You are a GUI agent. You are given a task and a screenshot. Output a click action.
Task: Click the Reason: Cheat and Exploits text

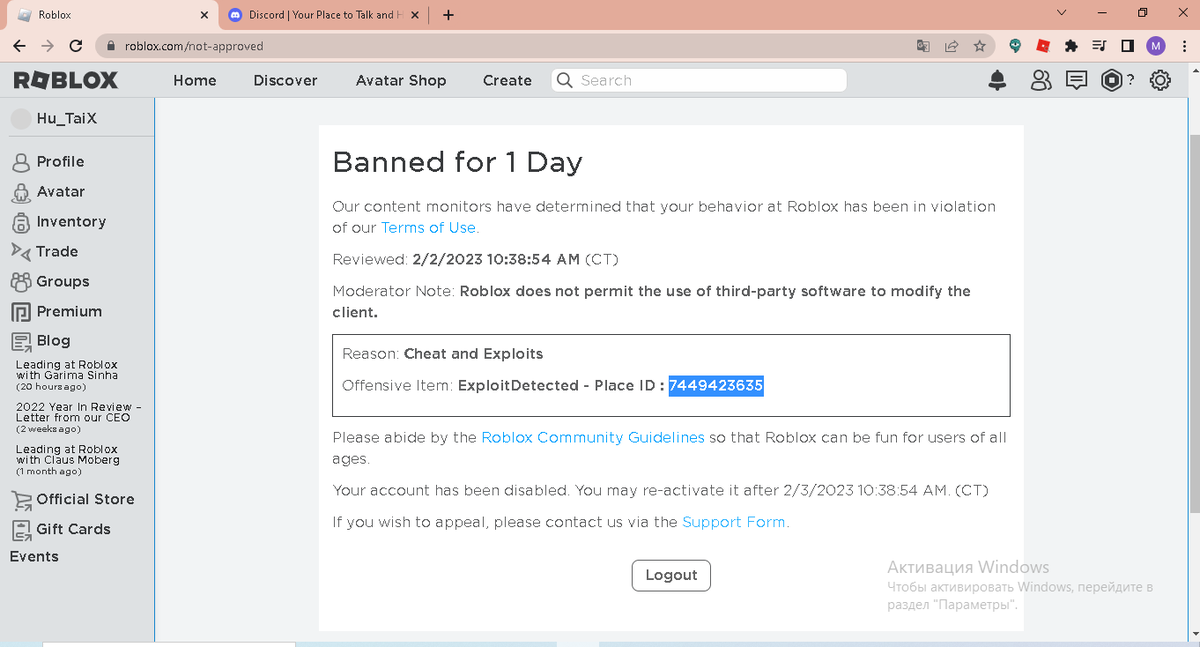click(x=442, y=354)
